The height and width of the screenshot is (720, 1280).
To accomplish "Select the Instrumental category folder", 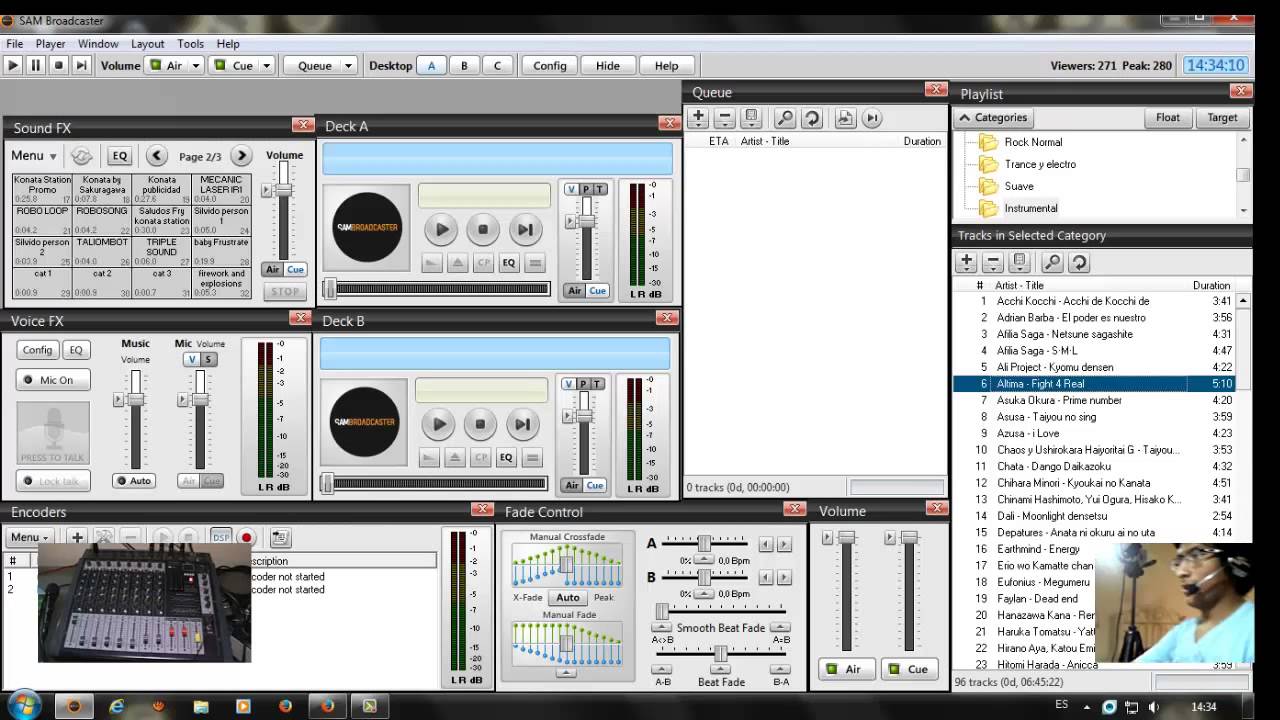I will coord(1031,208).
